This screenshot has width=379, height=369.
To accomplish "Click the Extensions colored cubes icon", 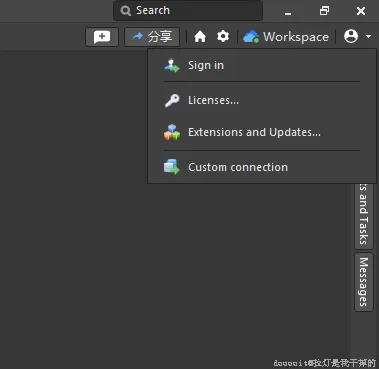I will pos(172,132).
